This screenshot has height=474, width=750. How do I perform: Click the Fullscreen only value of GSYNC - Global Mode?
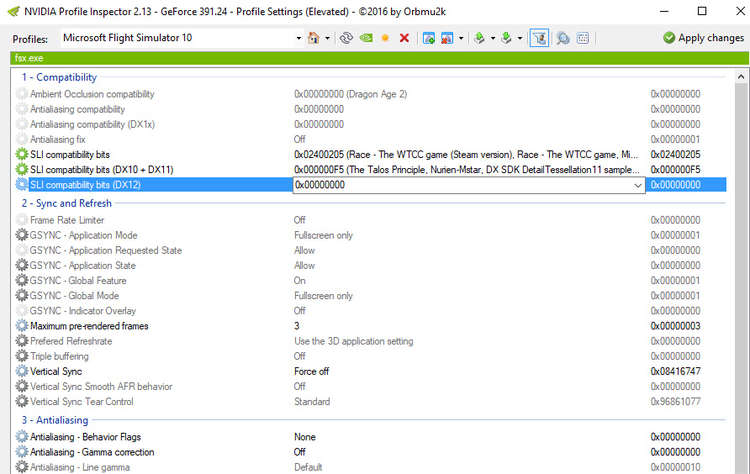click(x=323, y=296)
